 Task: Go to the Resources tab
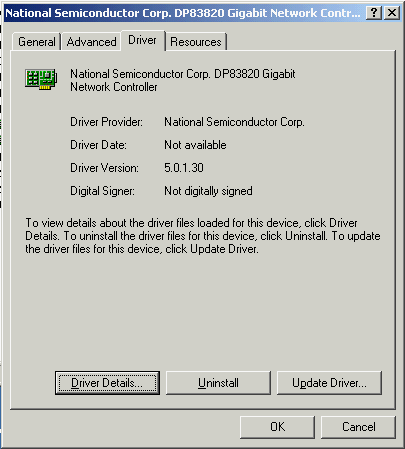pos(196,42)
